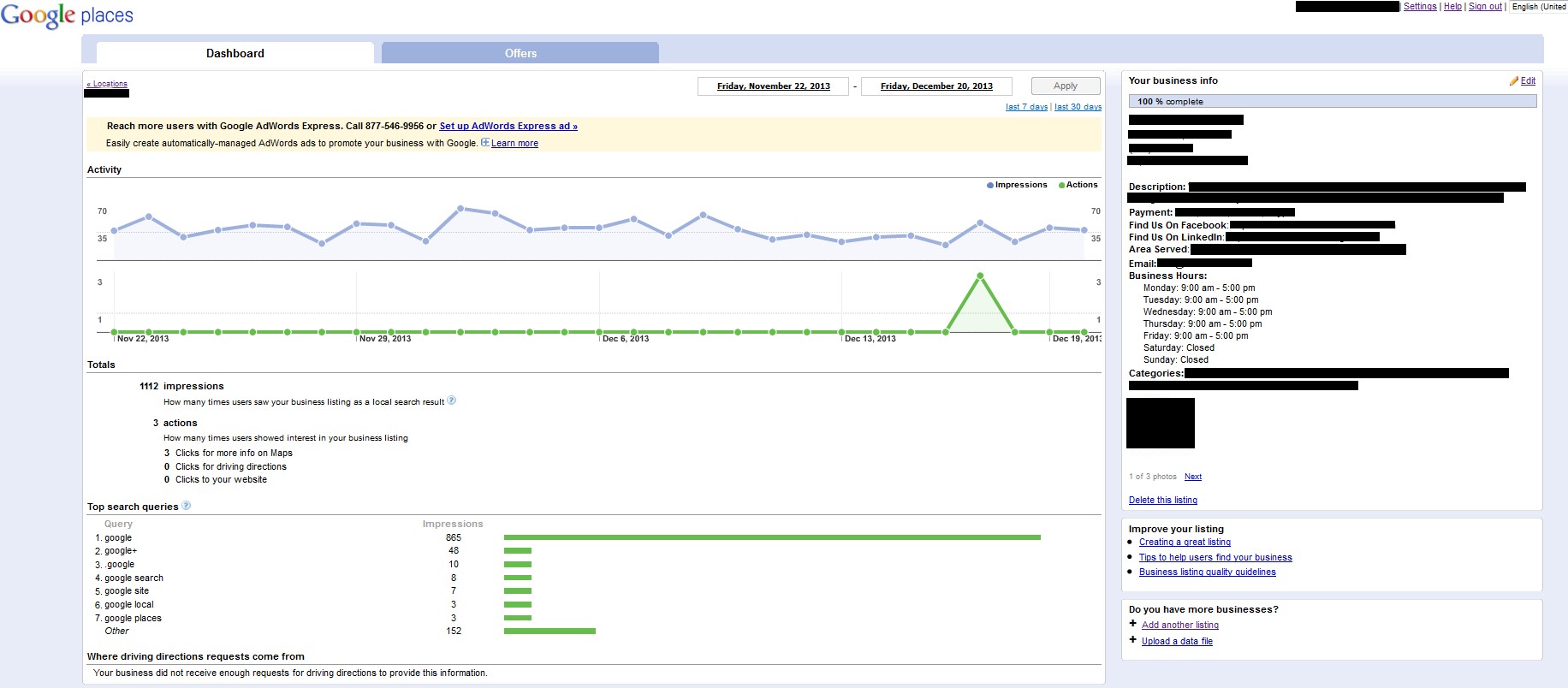Click the actions chart peak data point
Image resolution: width=1568 pixels, height=688 pixels.
point(980,276)
